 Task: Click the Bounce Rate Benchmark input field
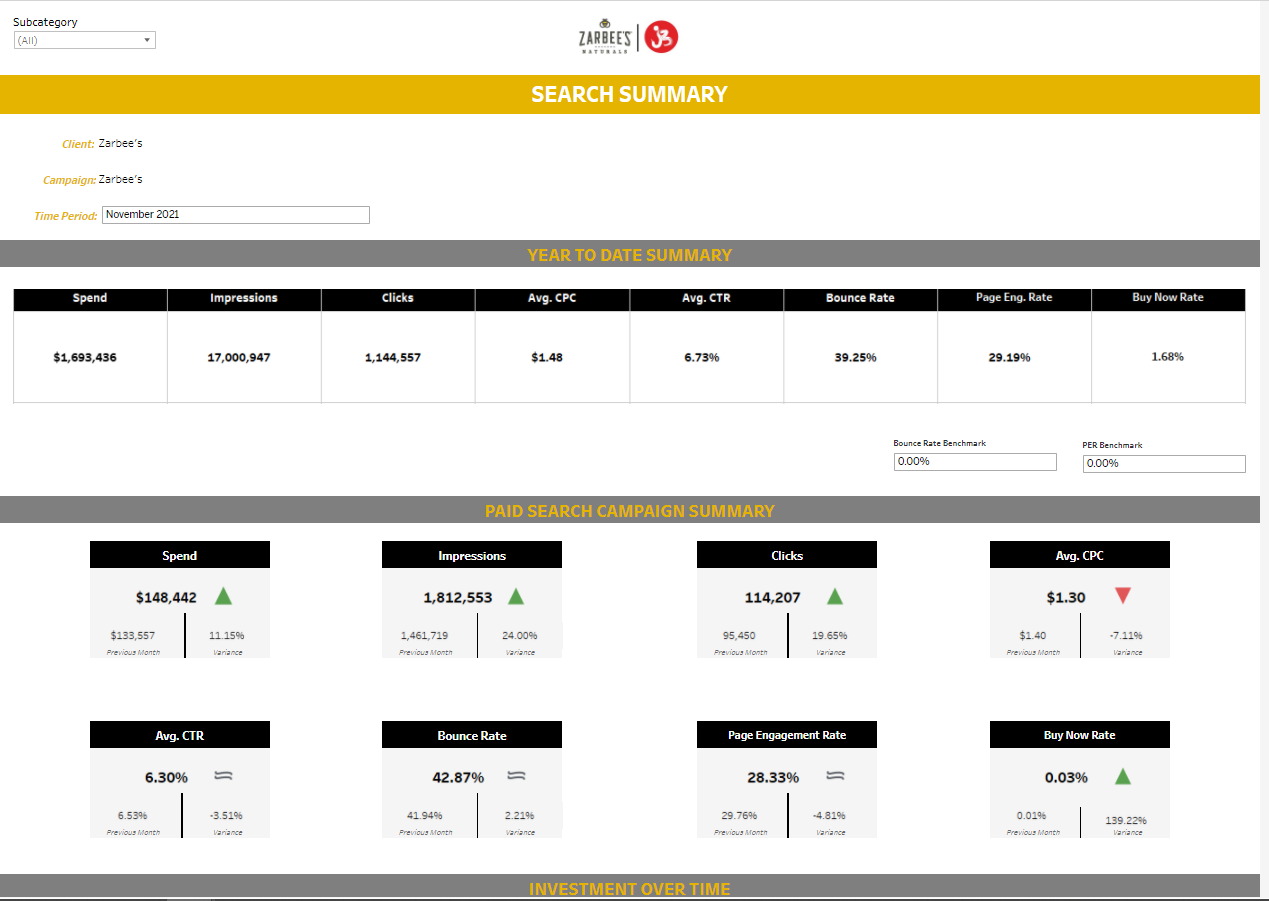[x=975, y=461]
